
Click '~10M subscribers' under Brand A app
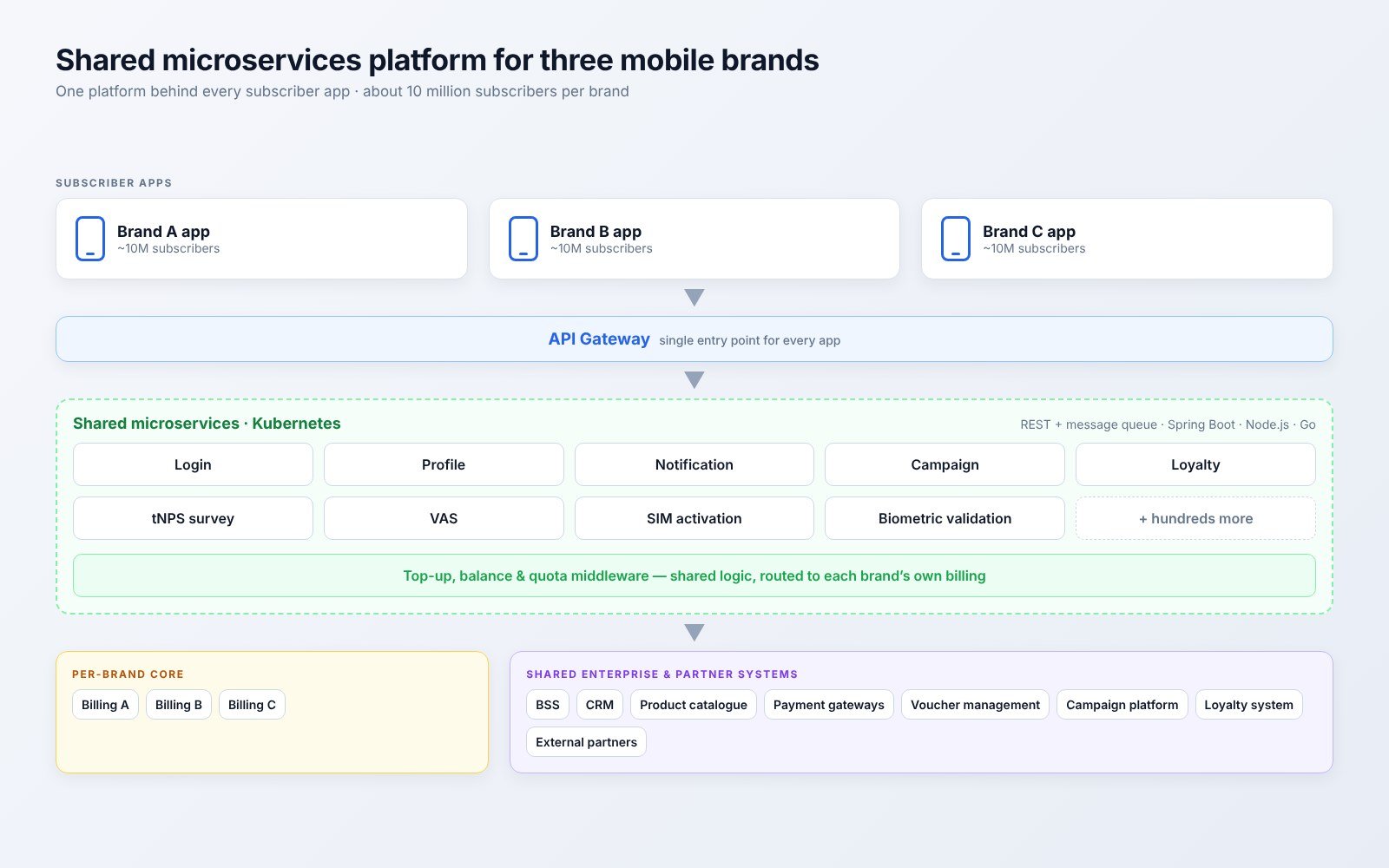point(168,248)
